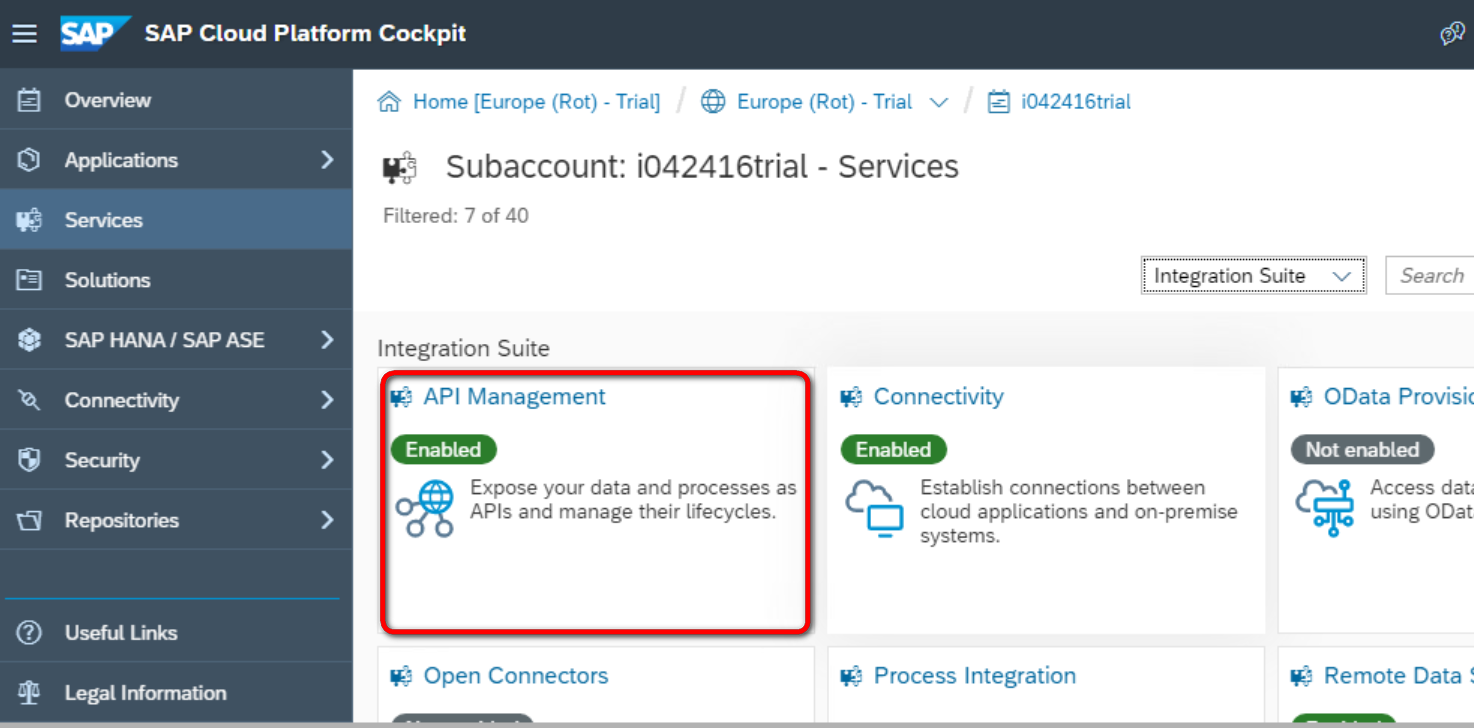1474x728 pixels.
Task: Click the Home breadcrumb house icon
Action: click(389, 102)
